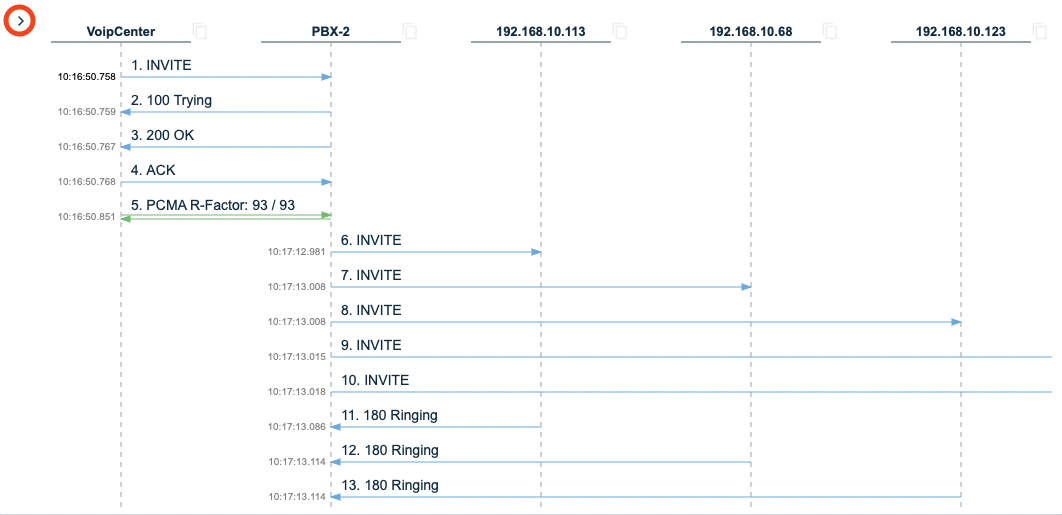Click timestamp 10:16:50.759
This screenshot has width=1062, height=515.
pyautogui.click(x=87, y=112)
